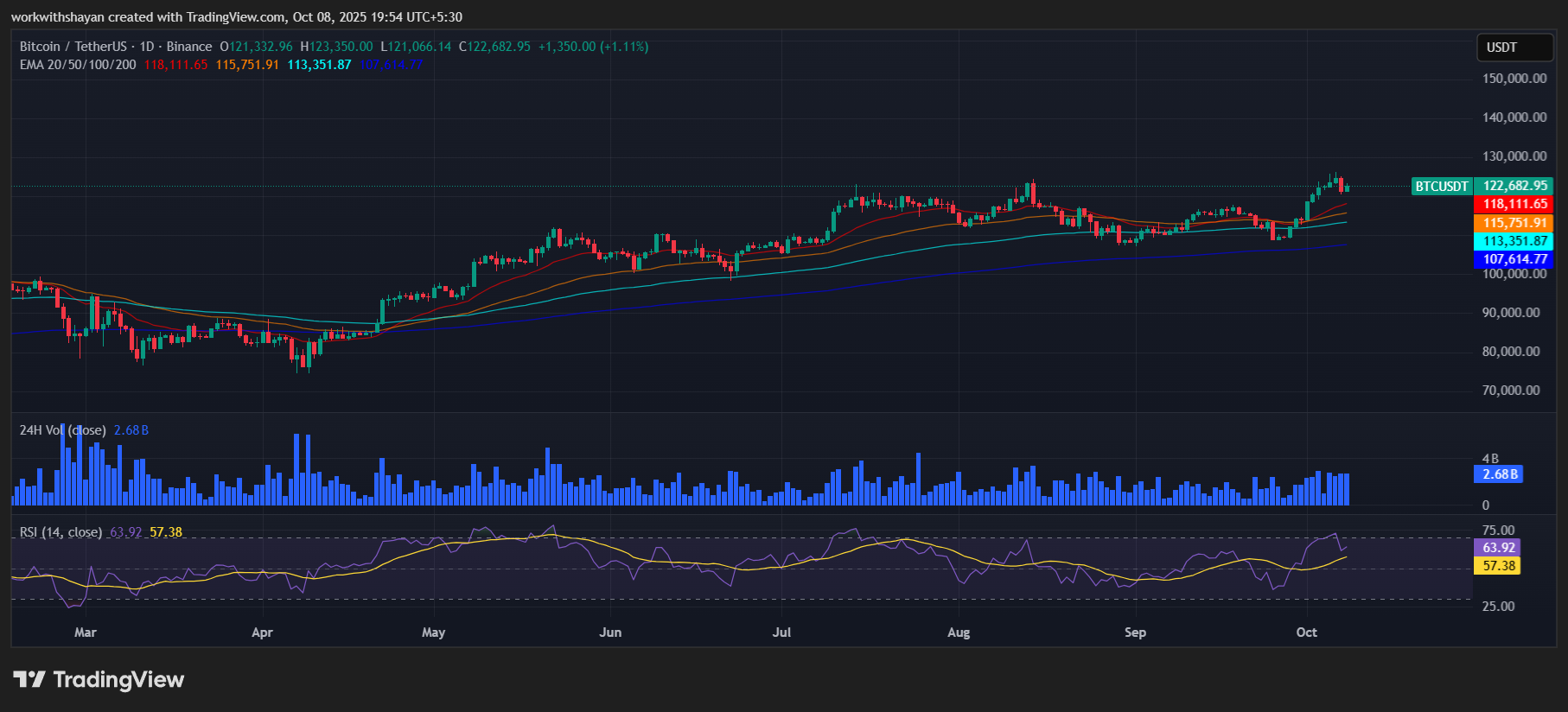Click the 100,000.00 level on price axis
This screenshot has height=712, width=1568.
pos(1514,274)
